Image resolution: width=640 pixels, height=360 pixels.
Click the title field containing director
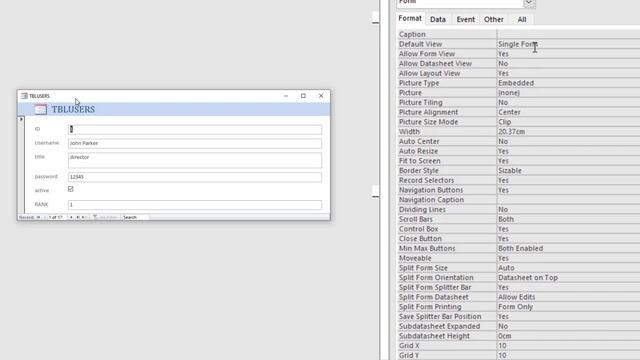[x=195, y=160]
